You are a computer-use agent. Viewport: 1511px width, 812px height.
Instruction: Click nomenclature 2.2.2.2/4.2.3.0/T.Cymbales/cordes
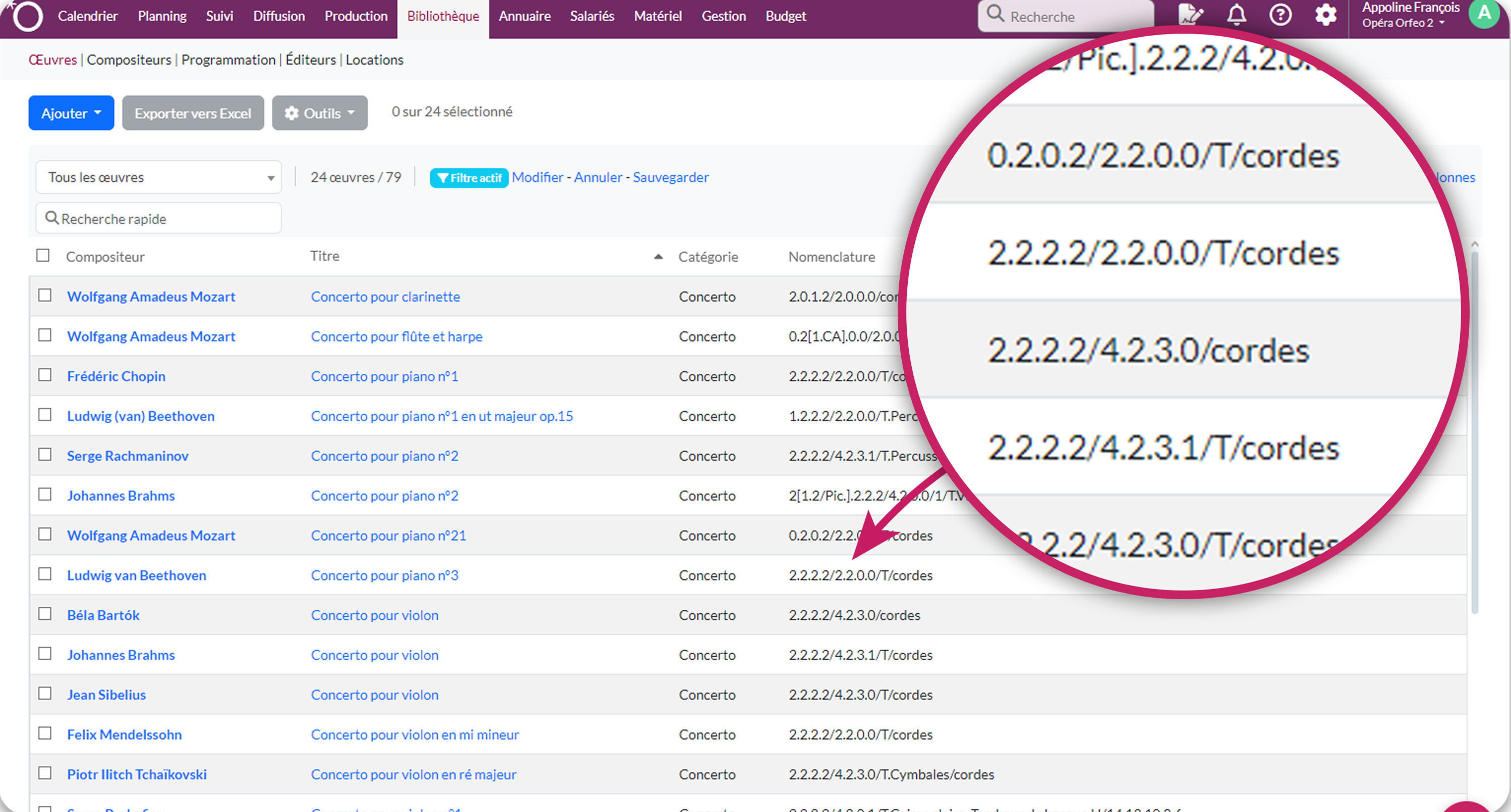click(891, 774)
